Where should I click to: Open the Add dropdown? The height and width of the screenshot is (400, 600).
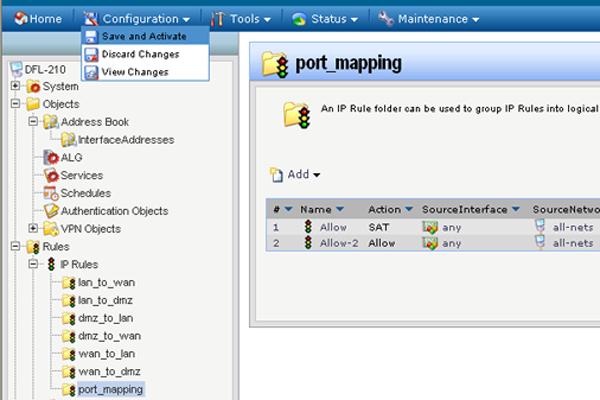click(x=295, y=175)
